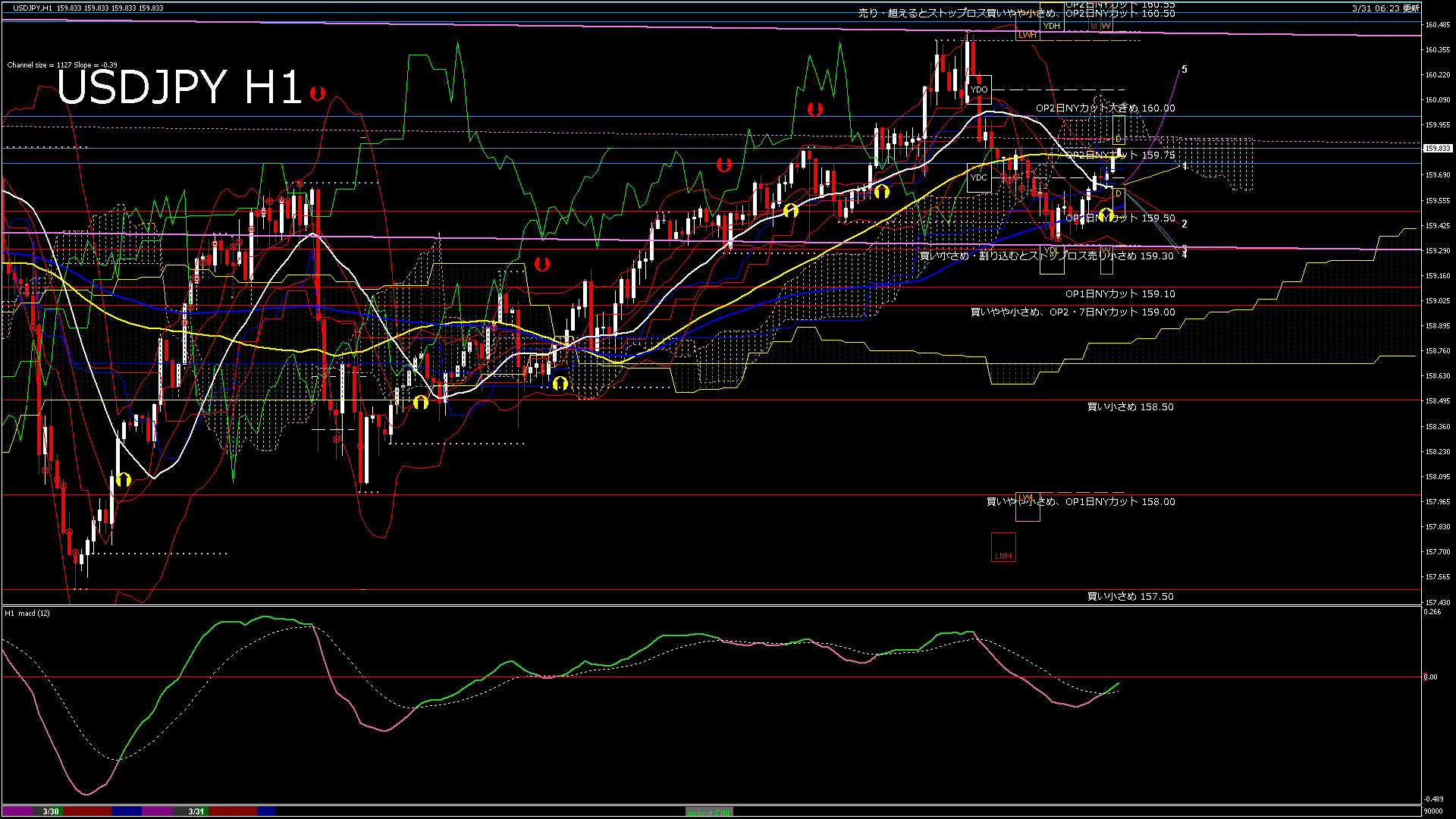
Task: Click the 3/30 date marker in the bottom bar
Action: pyautogui.click(x=50, y=811)
